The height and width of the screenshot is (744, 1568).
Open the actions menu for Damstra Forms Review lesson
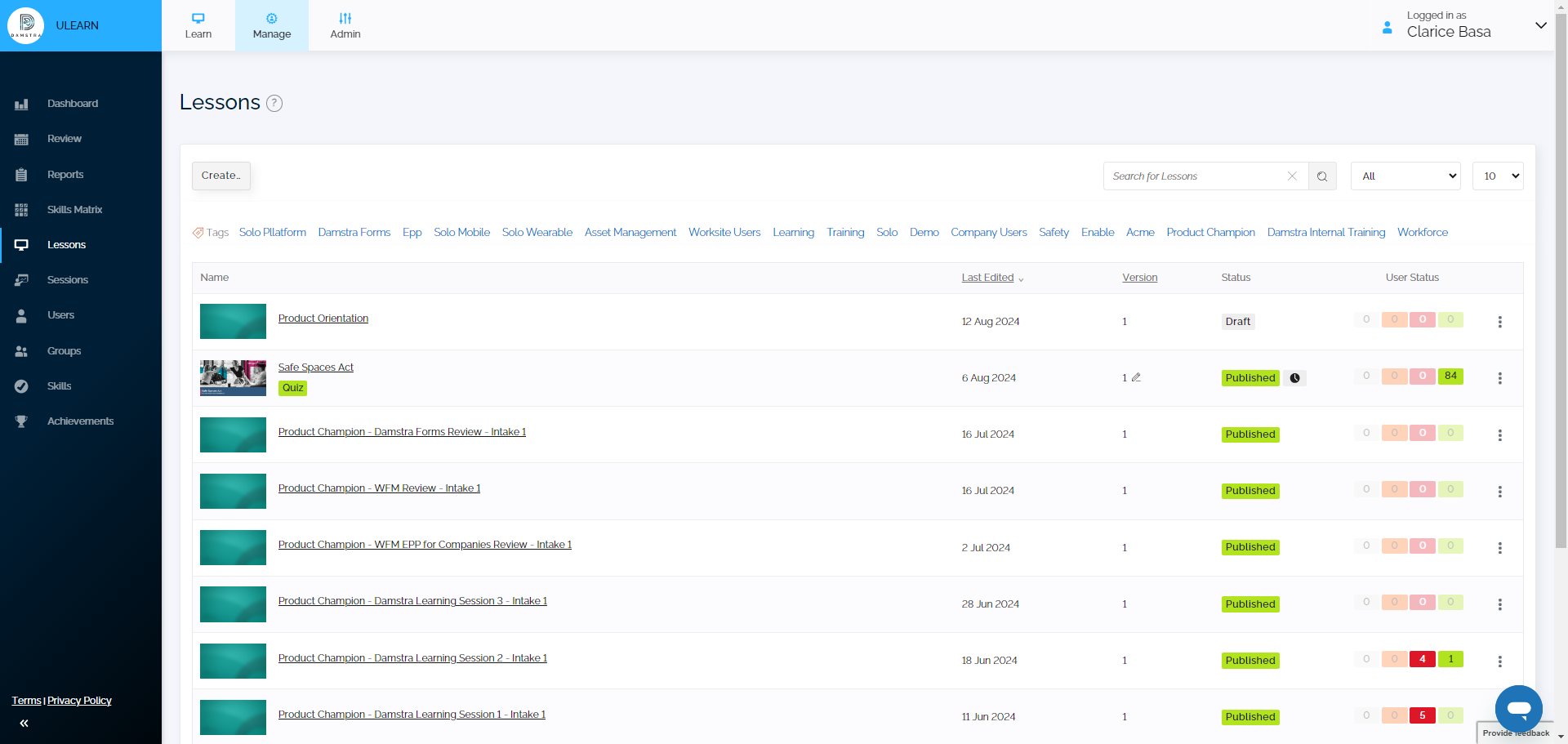(x=1499, y=435)
